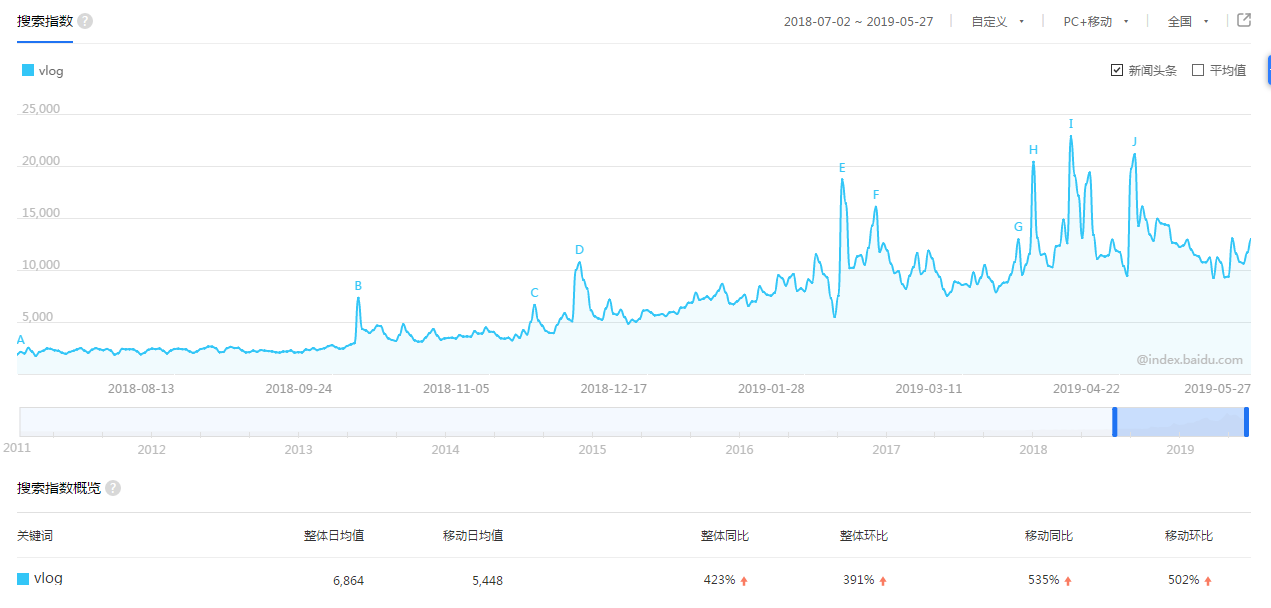Enable the 平均值 checkbox
This screenshot has height=608, width=1271.
coord(1198,70)
